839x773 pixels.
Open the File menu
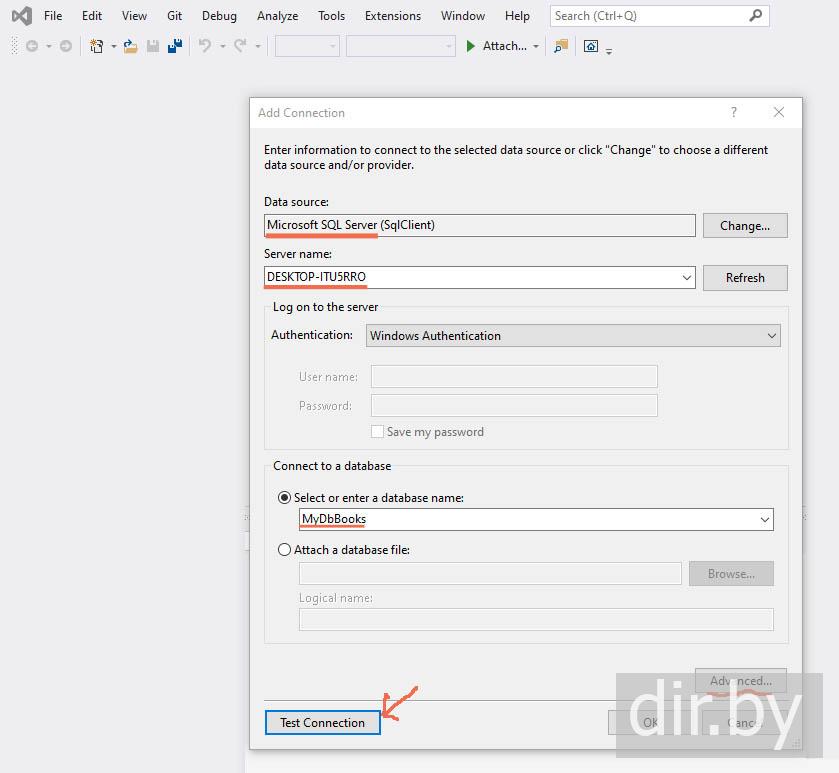53,16
